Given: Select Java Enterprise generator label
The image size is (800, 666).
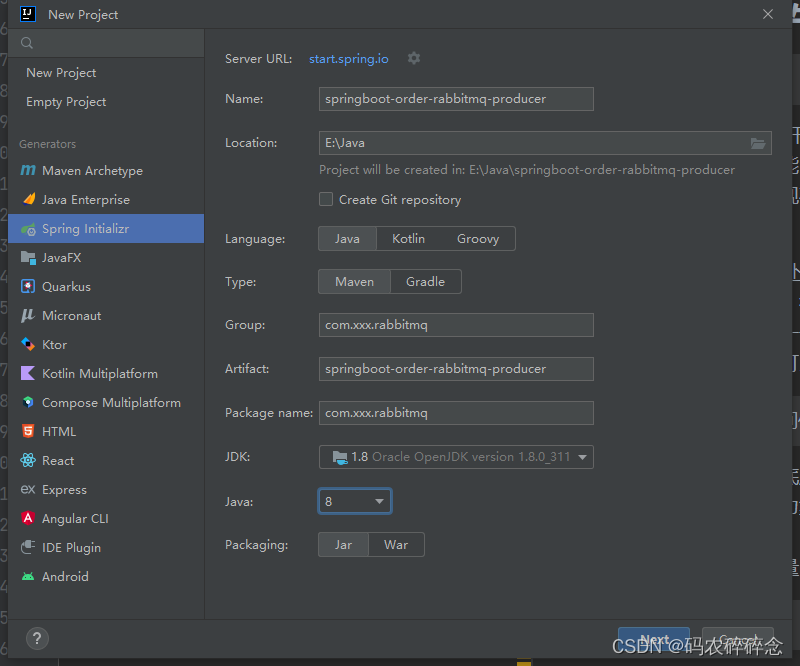Looking at the screenshot, I should click(86, 200).
